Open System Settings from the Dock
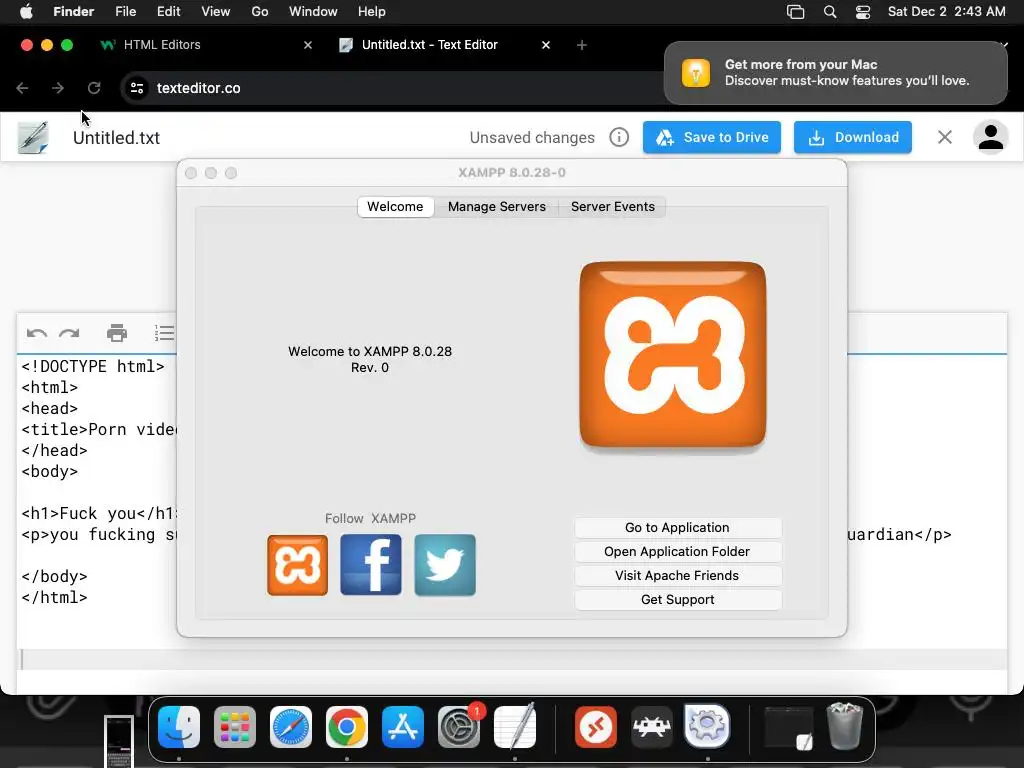1024x768 pixels. 458,727
